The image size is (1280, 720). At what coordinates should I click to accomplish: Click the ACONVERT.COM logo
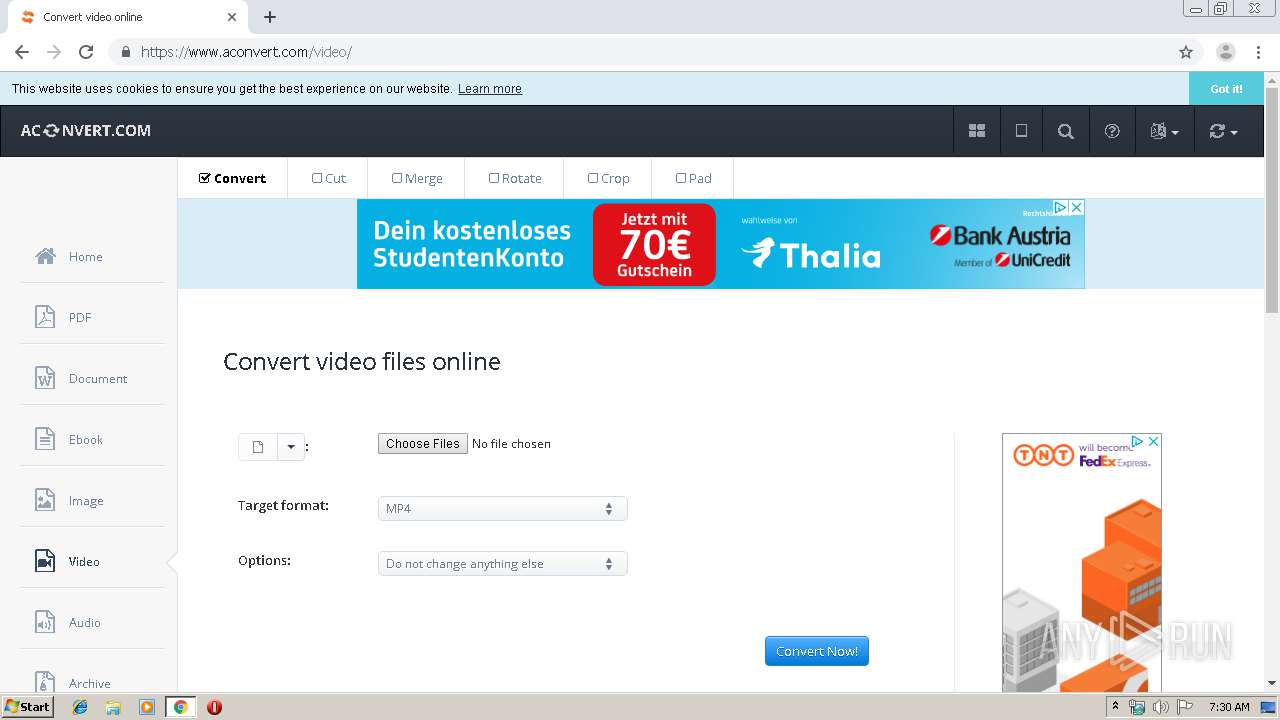86,130
